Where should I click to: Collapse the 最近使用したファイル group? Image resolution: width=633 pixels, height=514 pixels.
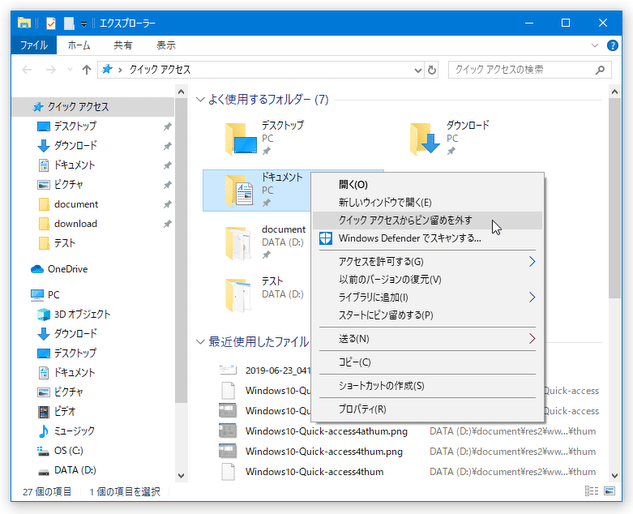click(200, 342)
